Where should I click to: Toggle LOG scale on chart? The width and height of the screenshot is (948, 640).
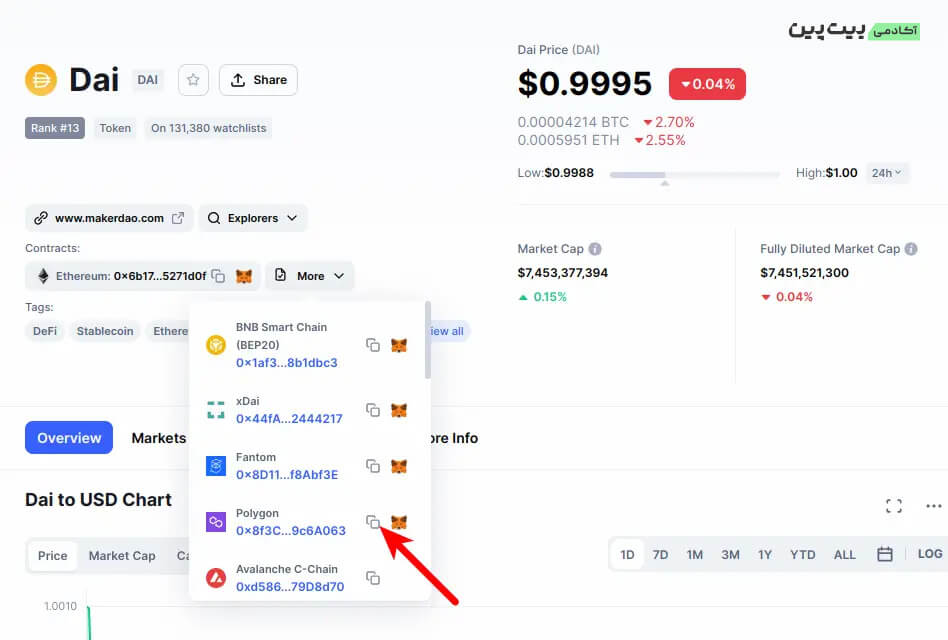[929, 554]
